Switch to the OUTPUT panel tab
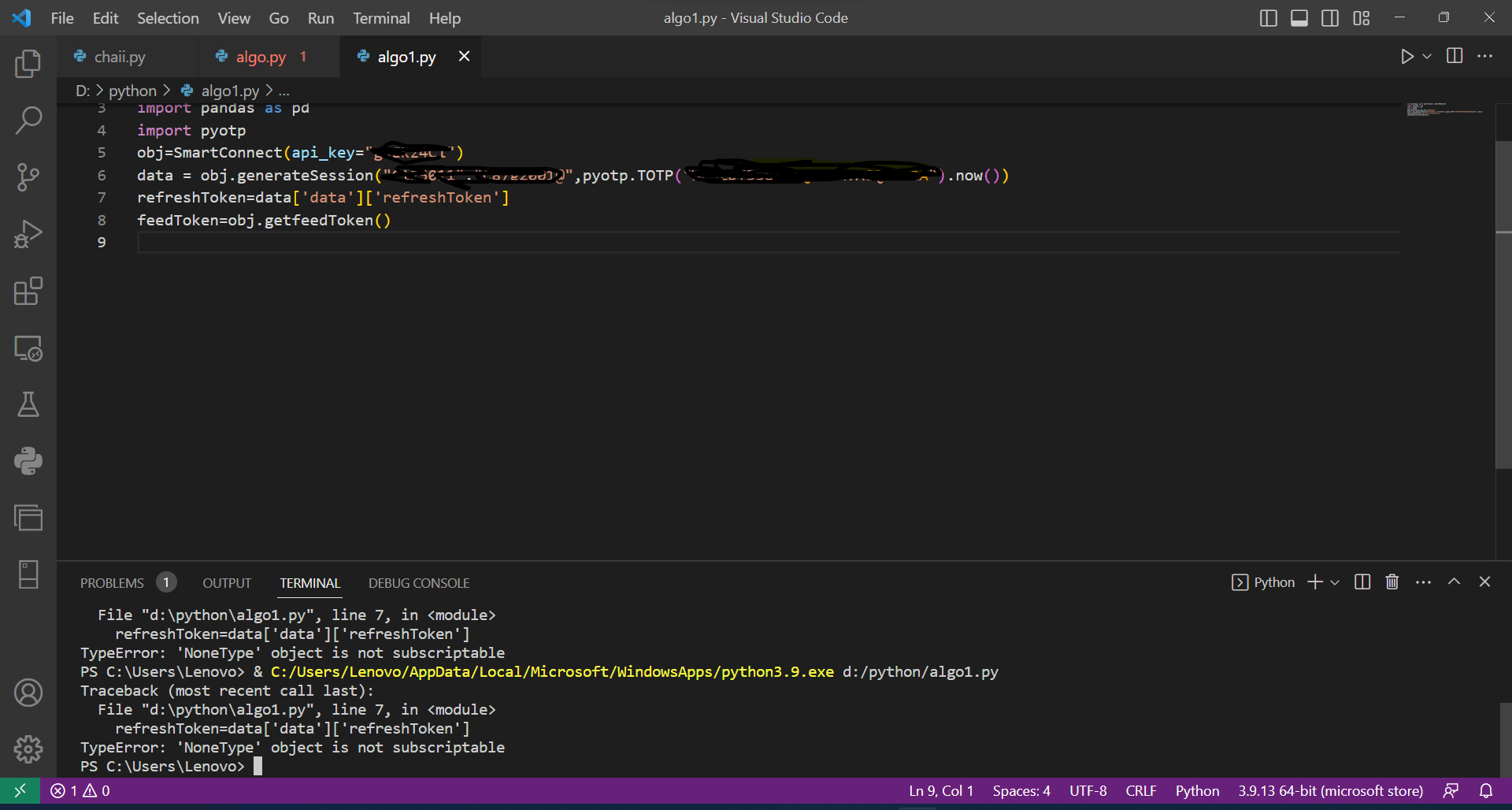Screen dimensions: 1512x810 [x=227, y=583]
